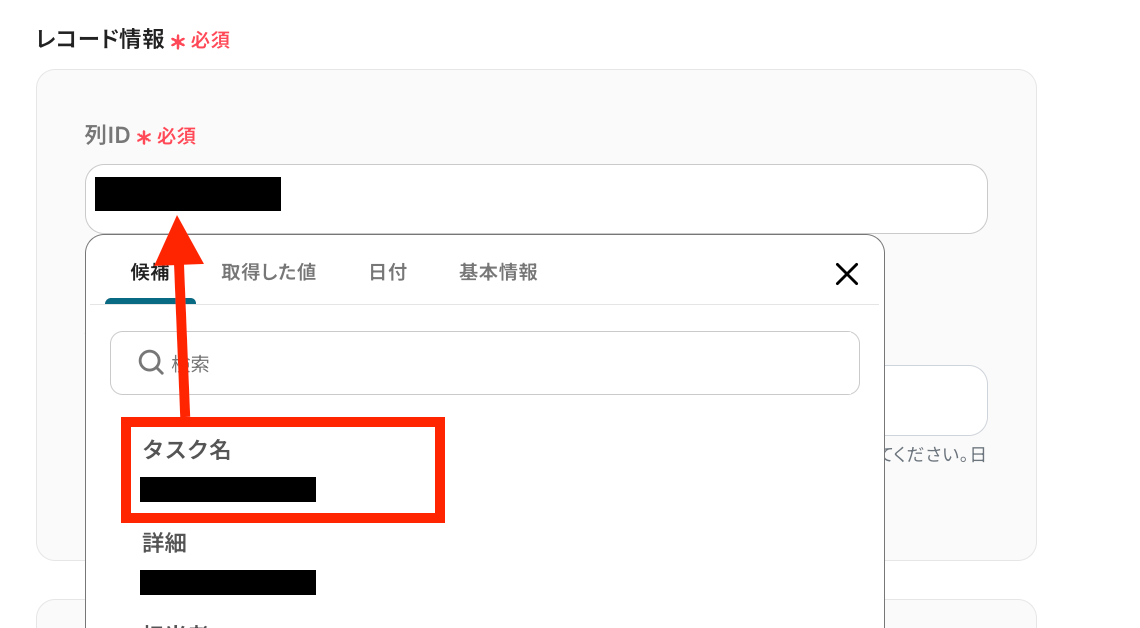Close the candidate popup with X
1140x628 pixels.
point(847,274)
